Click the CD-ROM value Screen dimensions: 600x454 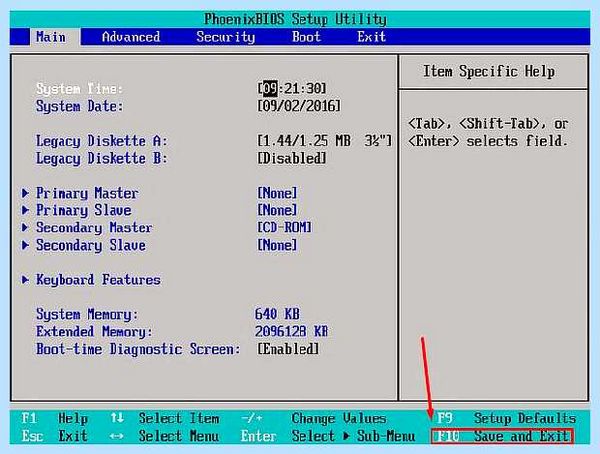point(284,227)
